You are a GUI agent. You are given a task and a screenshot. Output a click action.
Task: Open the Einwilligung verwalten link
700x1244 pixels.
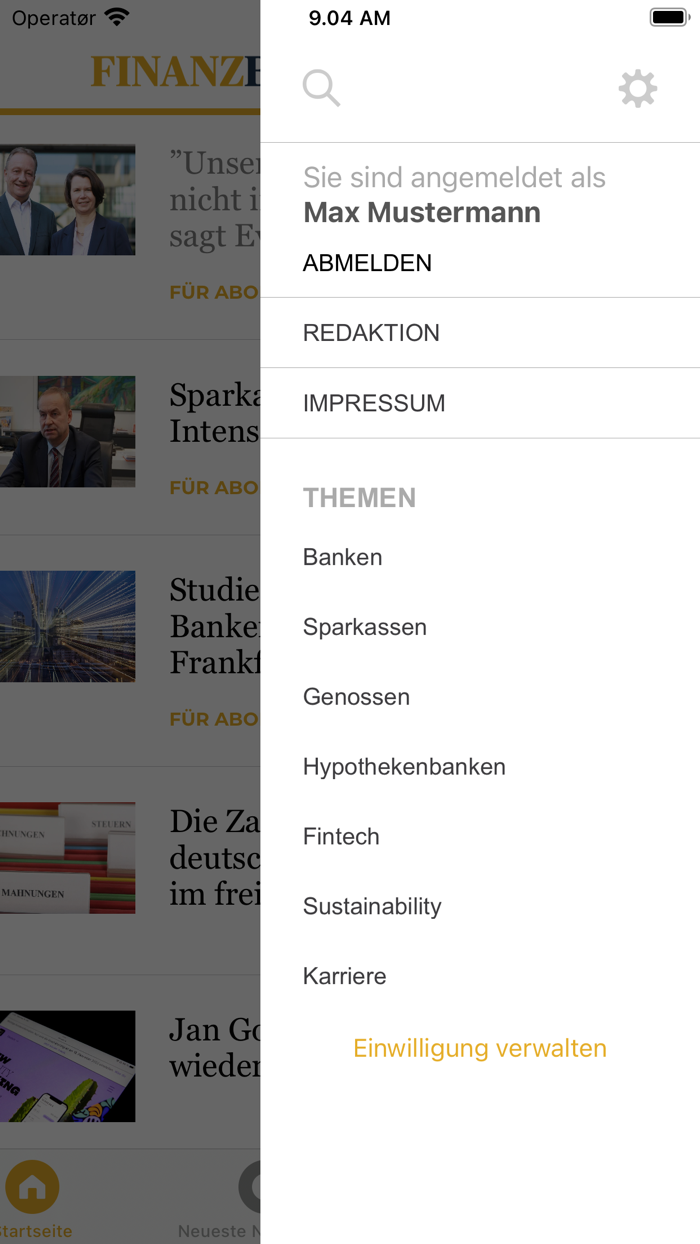coord(479,1048)
